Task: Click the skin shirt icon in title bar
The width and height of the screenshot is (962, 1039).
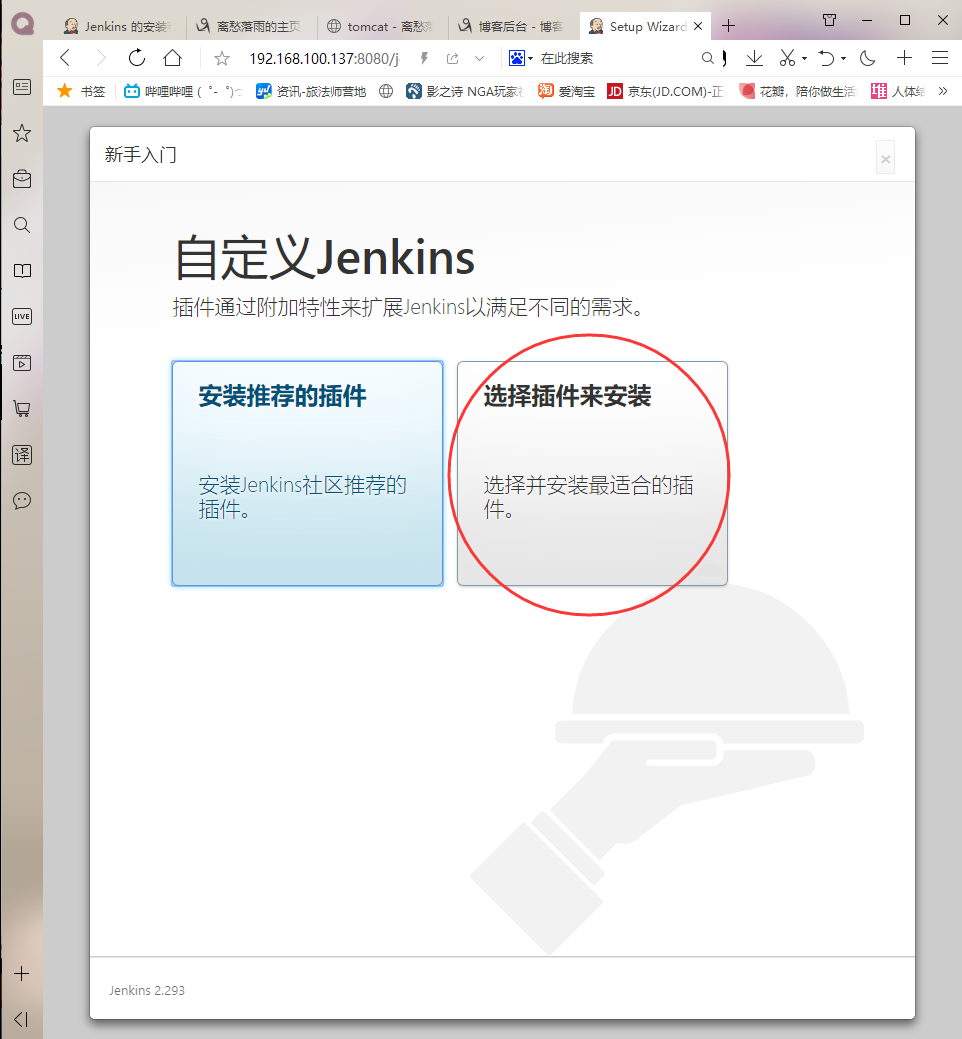Action: pyautogui.click(x=829, y=20)
